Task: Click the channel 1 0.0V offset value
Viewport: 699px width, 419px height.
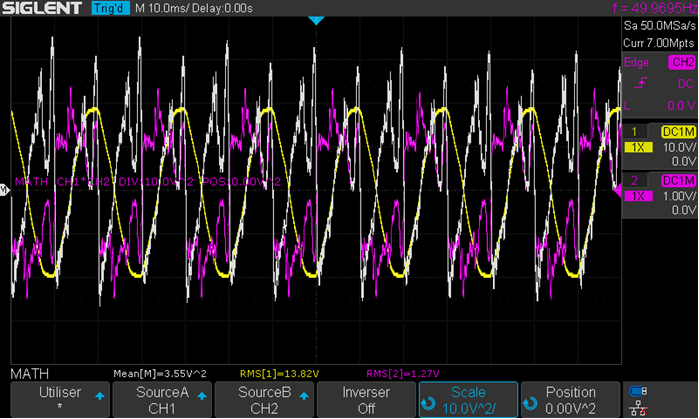Action: 684,161
